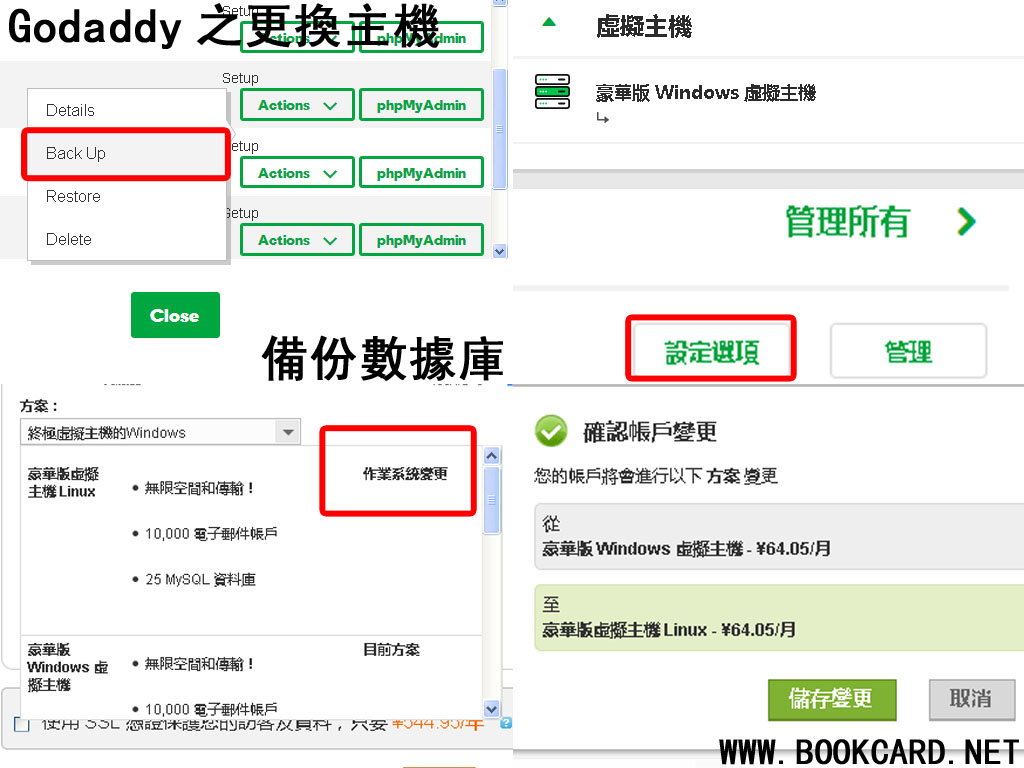
Task: Click the plan list scrollbar down arrow
Action: (491, 708)
